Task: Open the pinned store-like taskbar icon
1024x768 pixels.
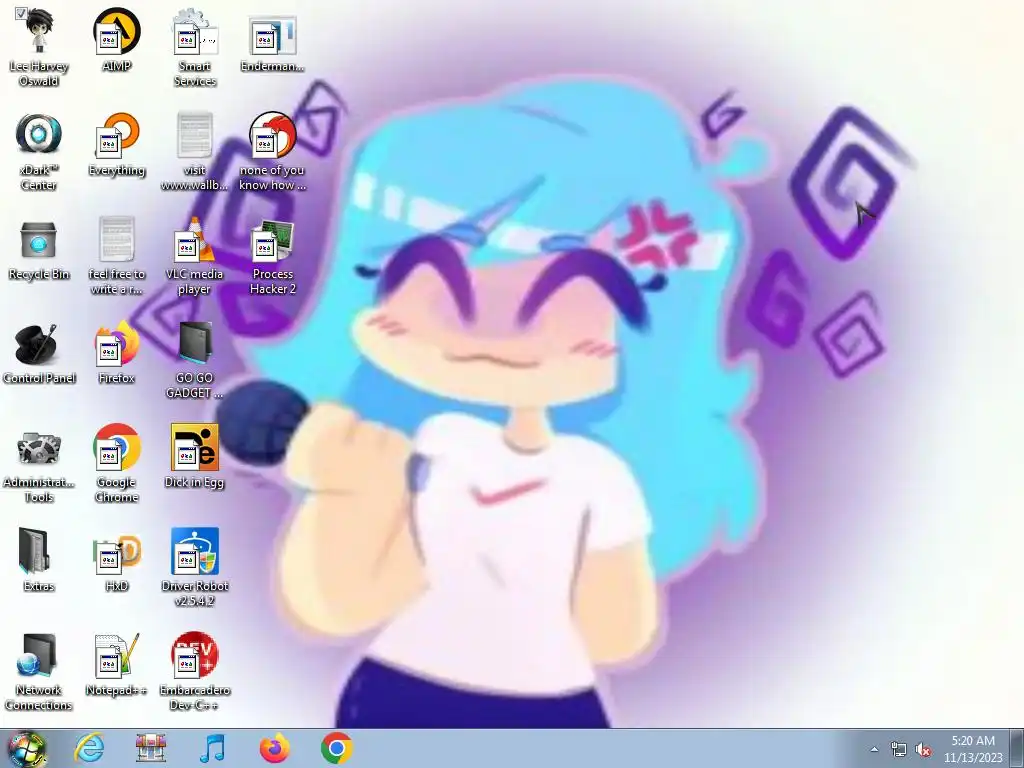Action: click(x=151, y=748)
